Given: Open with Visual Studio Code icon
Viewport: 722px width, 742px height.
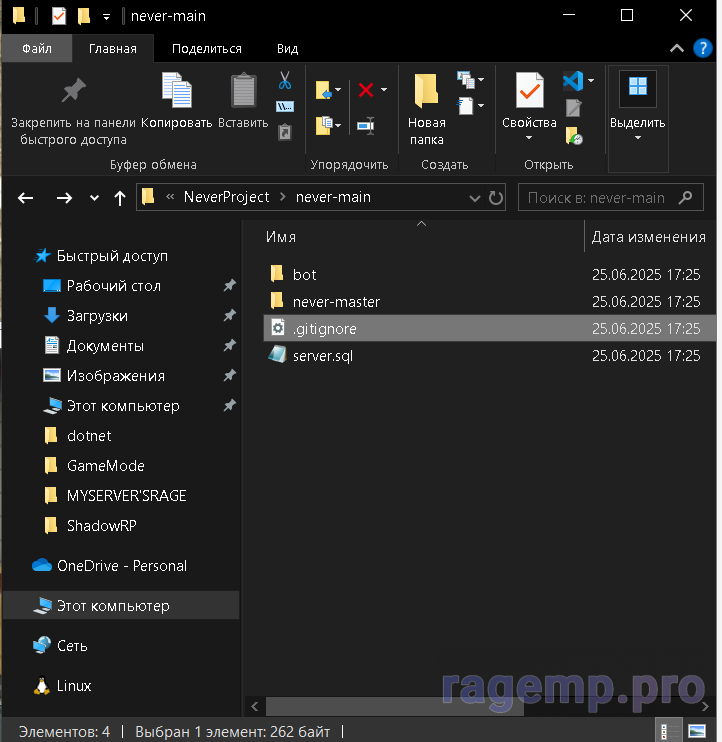Looking at the screenshot, I should 573,81.
